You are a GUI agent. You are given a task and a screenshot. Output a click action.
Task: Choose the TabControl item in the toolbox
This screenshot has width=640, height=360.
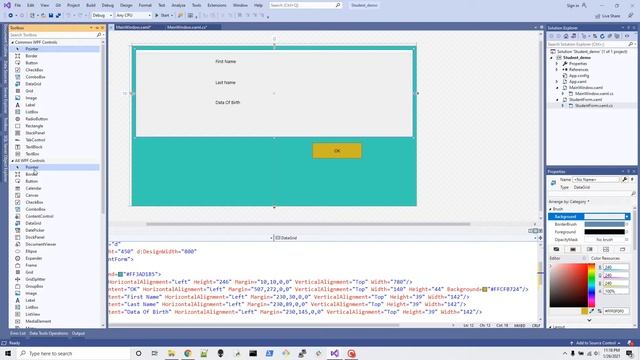(x=35, y=140)
